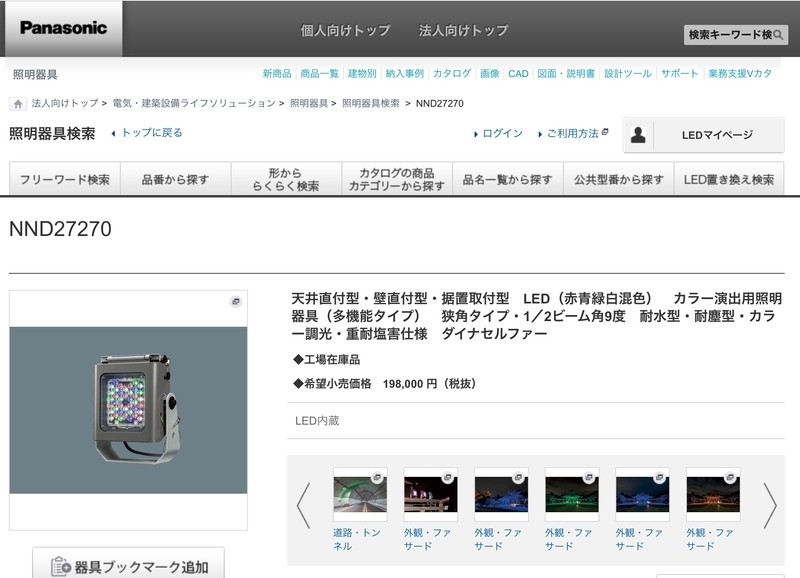This screenshot has height=578, width=800.
Task: Open ご利用方法 help link
Action: point(573,134)
